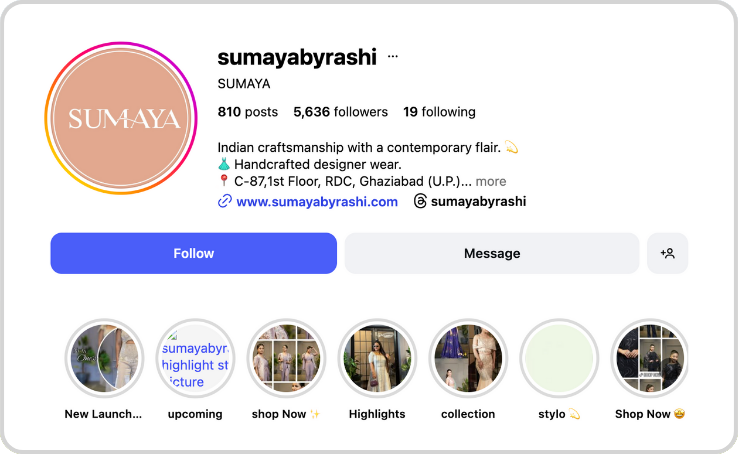Visit www.sumayabyrashi.com website link

pyautogui.click(x=317, y=202)
